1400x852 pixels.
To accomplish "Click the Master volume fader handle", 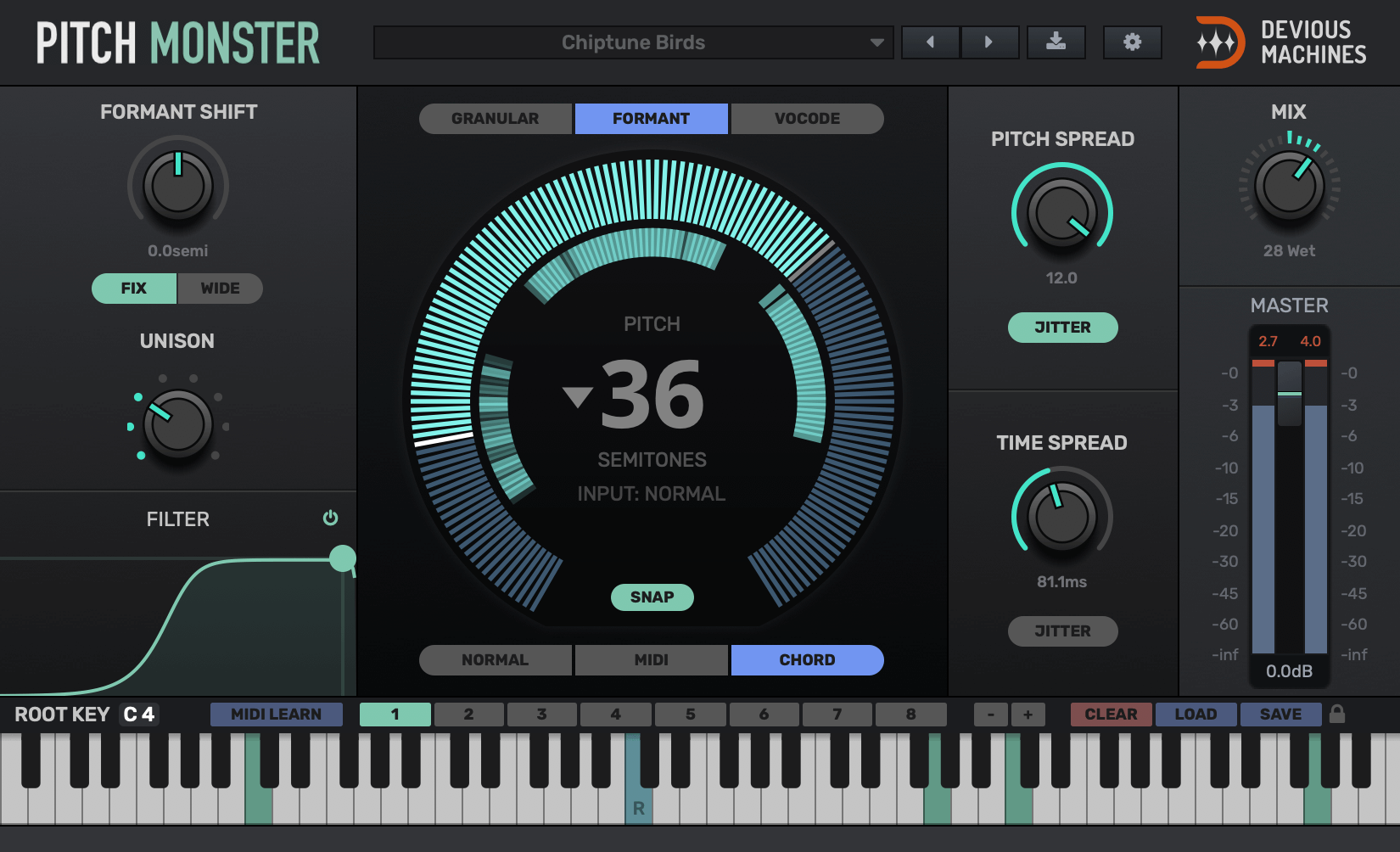I will (x=1290, y=394).
